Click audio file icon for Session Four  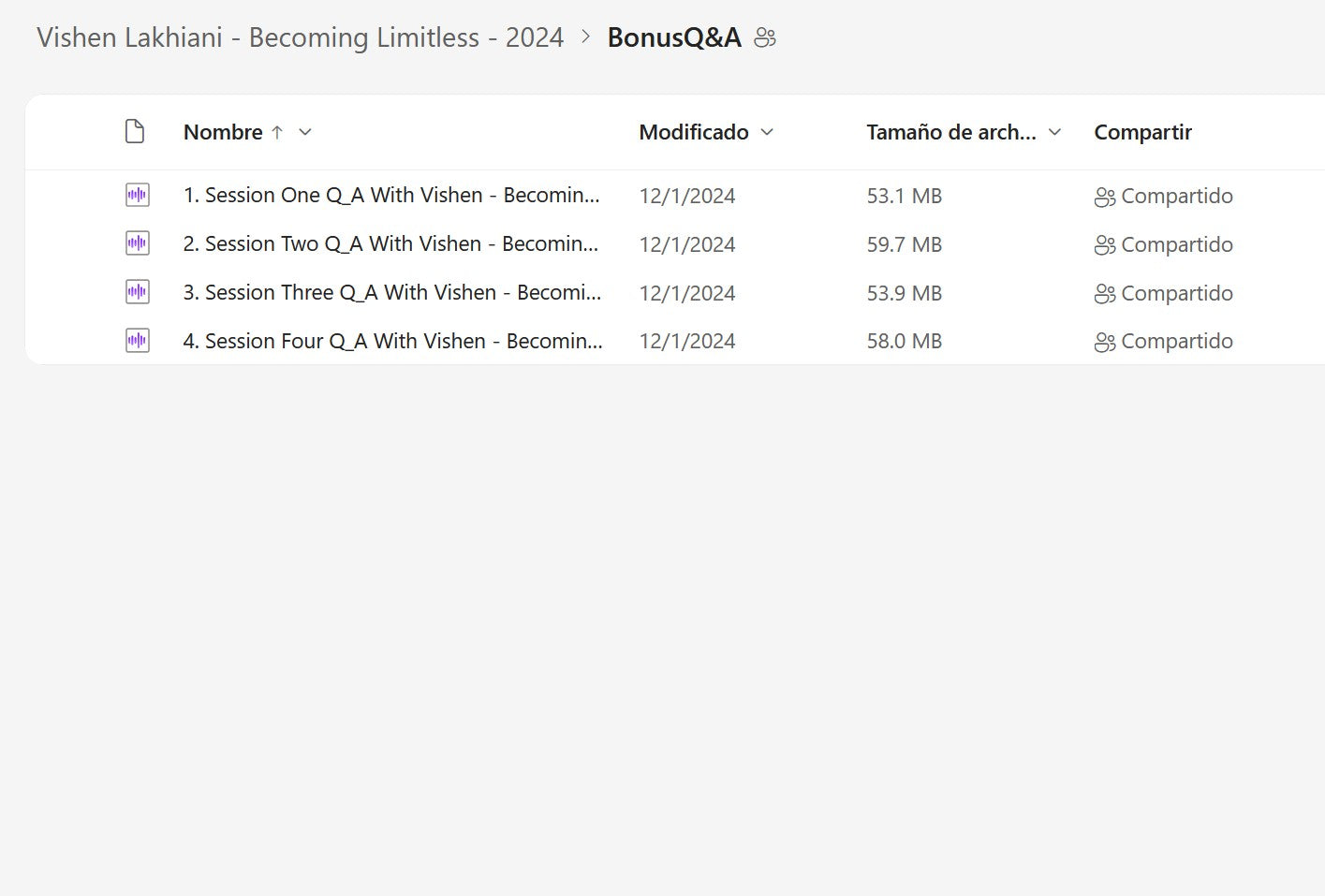coord(137,341)
